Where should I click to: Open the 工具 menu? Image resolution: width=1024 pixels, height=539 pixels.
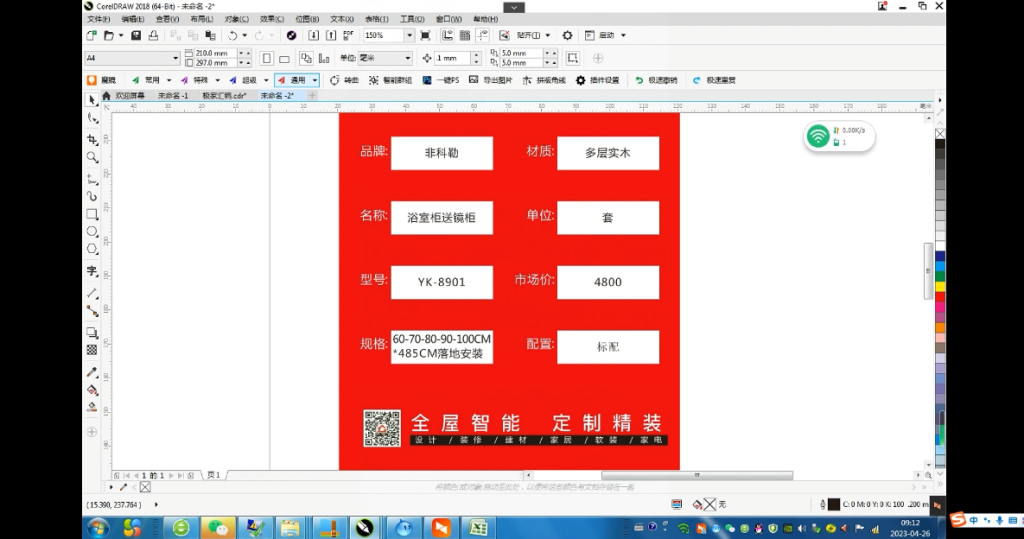point(411,19)
